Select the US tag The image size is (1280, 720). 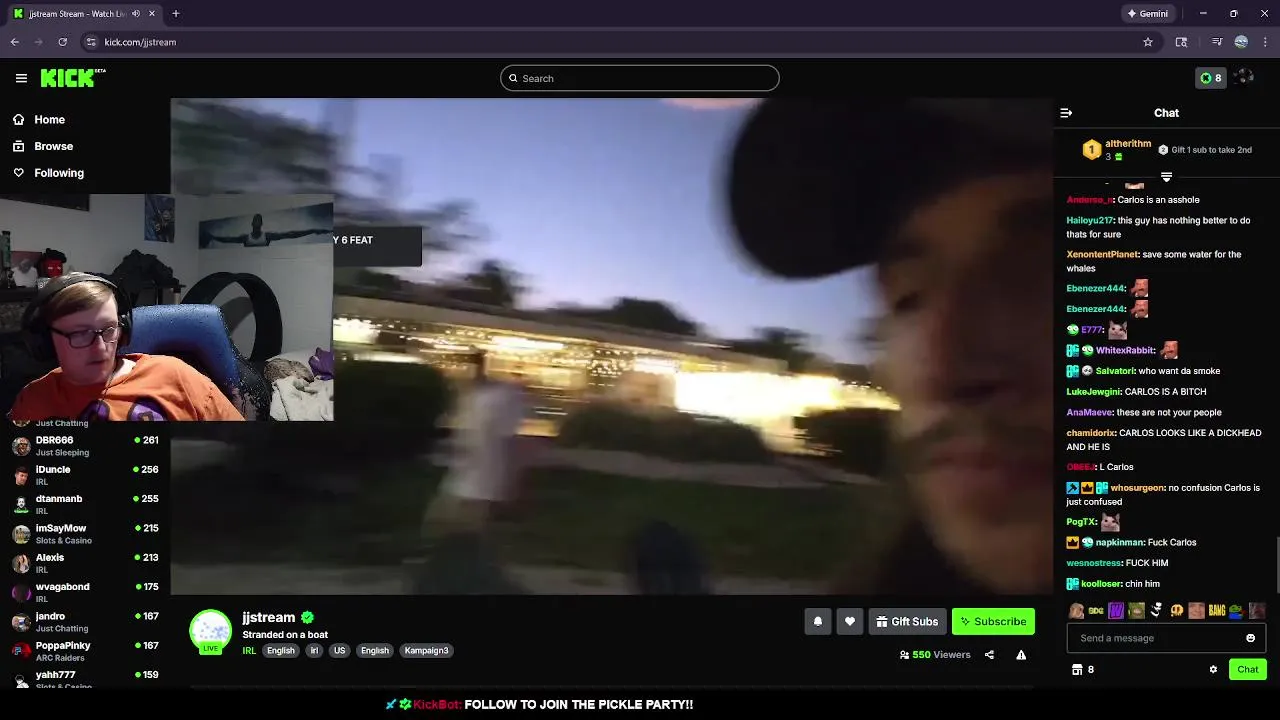click(x=340, y=650)
